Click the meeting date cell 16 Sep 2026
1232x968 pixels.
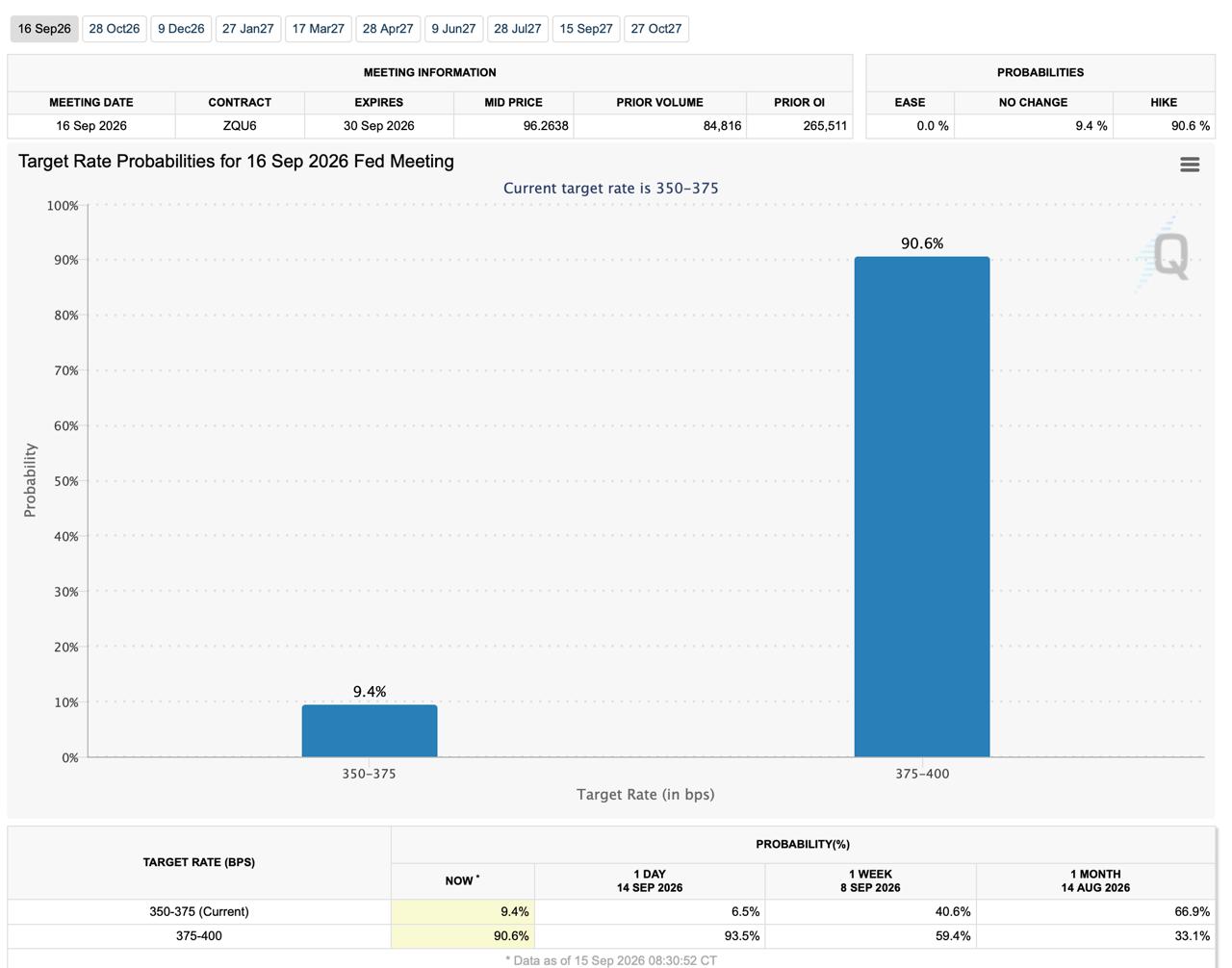[x=91, y=126]
